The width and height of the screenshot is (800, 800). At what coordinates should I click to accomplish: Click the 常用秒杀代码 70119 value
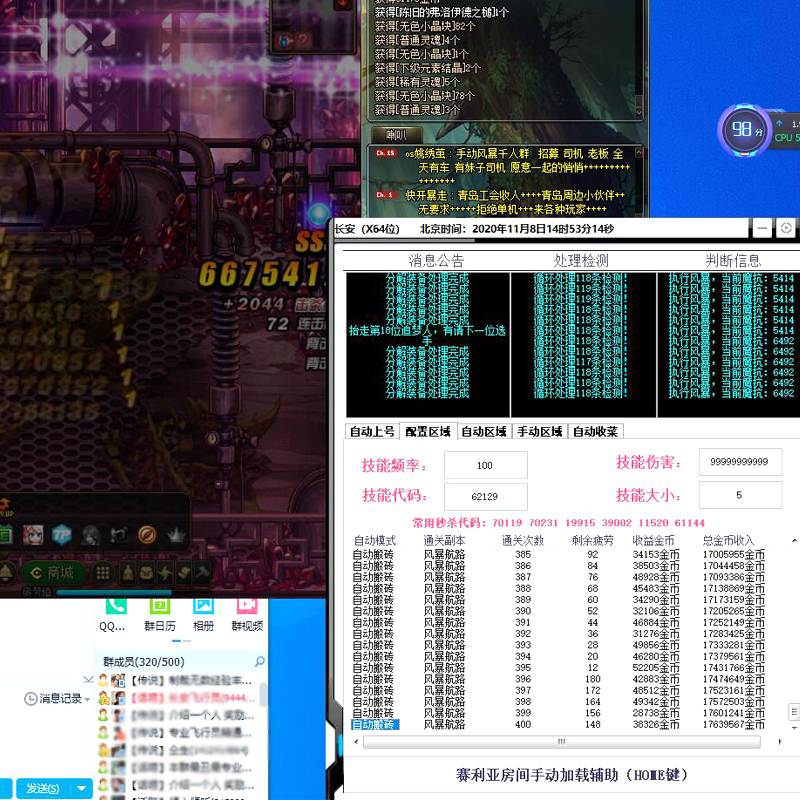click(x=507, y=523)
